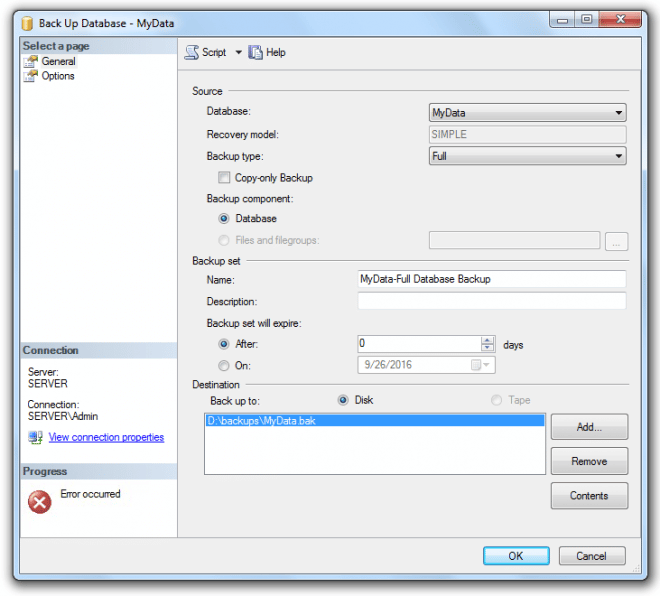This screenshot has width=660, height=596.
Task: Toggle the Copy-only Backup checkbox
Action: 224,177
